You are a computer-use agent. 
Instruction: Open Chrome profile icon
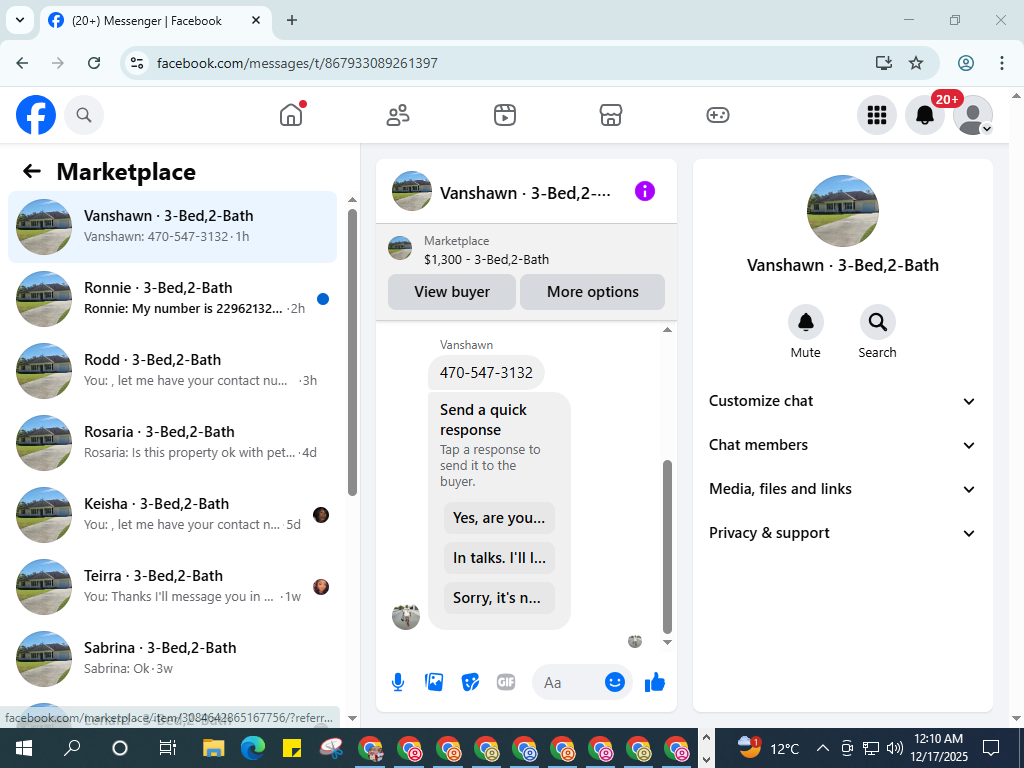(x=966, y=63)
